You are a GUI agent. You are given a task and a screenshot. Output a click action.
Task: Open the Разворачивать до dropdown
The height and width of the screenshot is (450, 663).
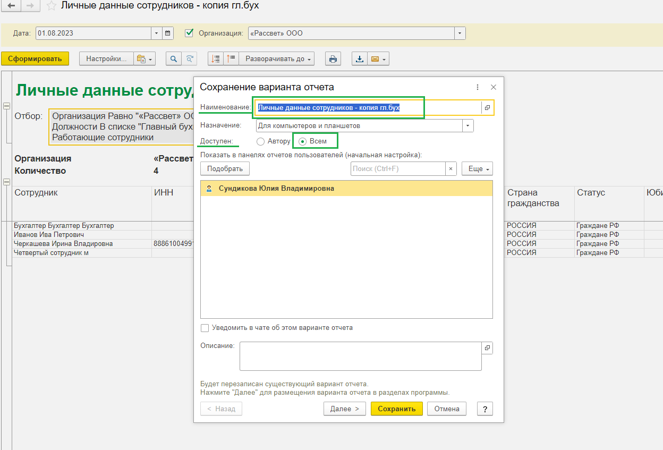(x=278, y=59)
